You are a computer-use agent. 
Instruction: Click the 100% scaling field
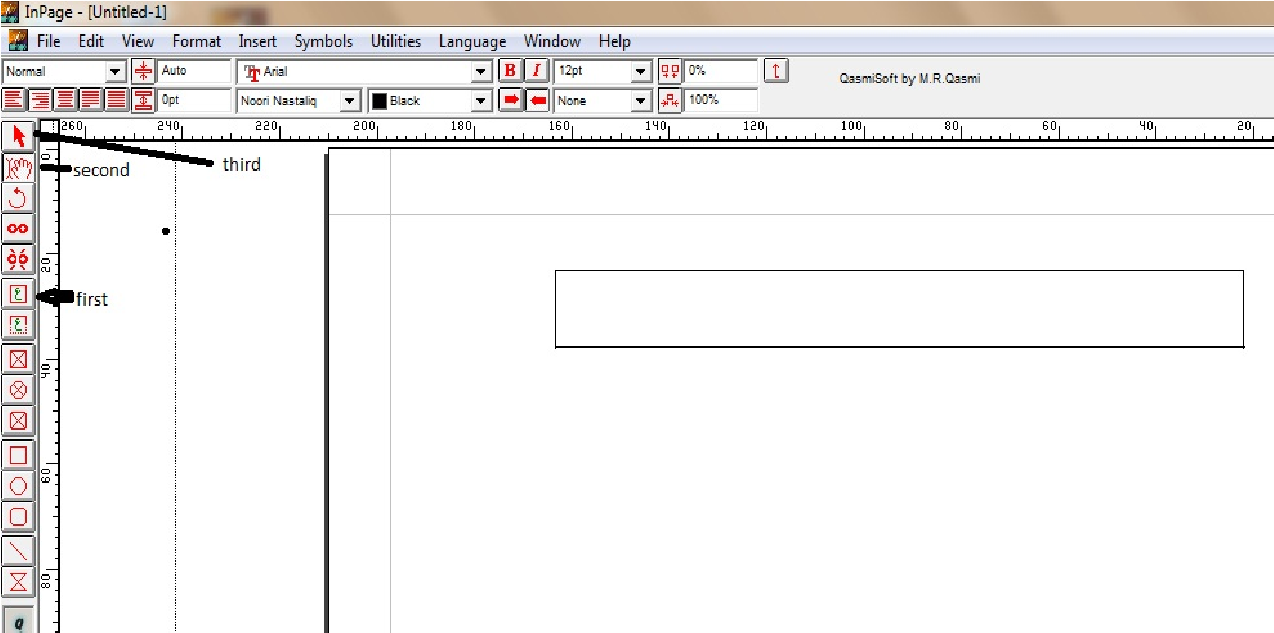[x=721, y=100]
